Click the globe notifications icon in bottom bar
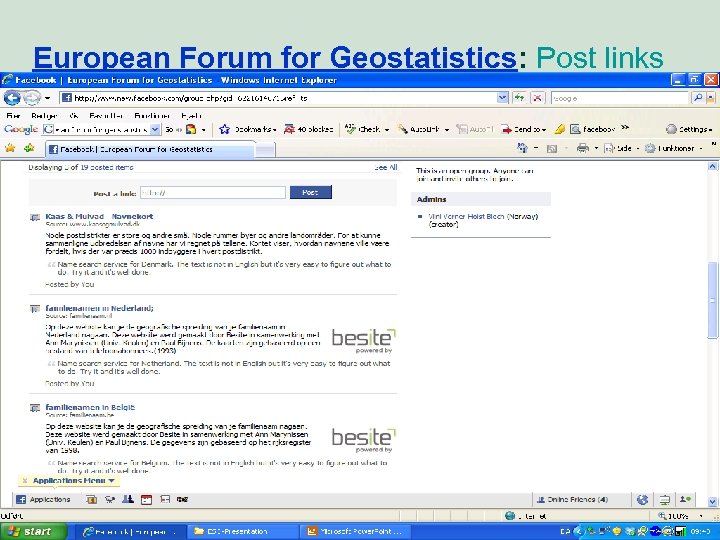The width and height of the screenshot is (720, 540). pos(642,499)
